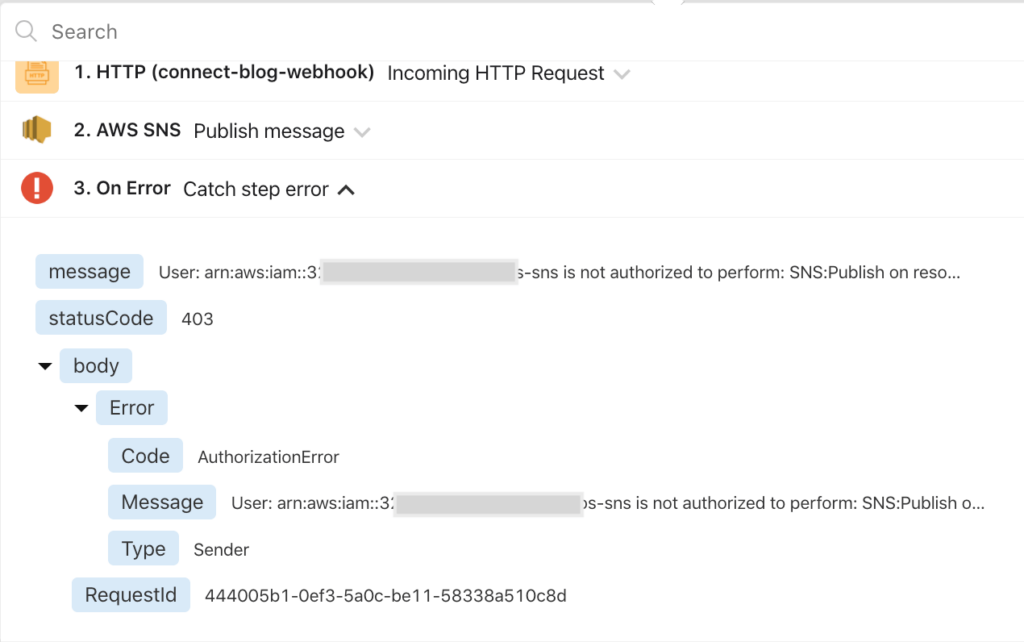Expand the Publish message chevron
The height and width of the screenshot is (642, 1024).
362,132
